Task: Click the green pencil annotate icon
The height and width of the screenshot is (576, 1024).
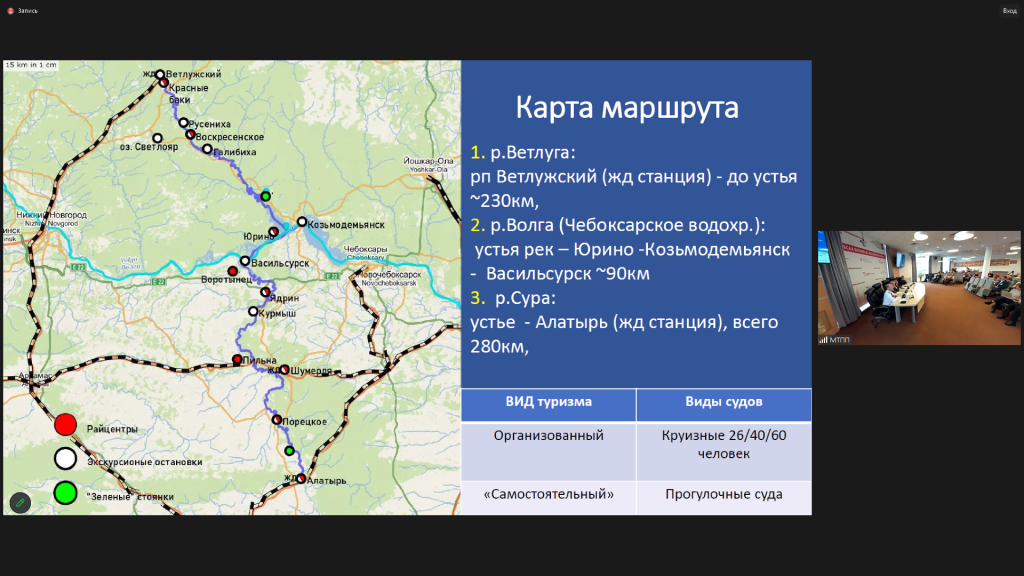Action: click(20, 503)
